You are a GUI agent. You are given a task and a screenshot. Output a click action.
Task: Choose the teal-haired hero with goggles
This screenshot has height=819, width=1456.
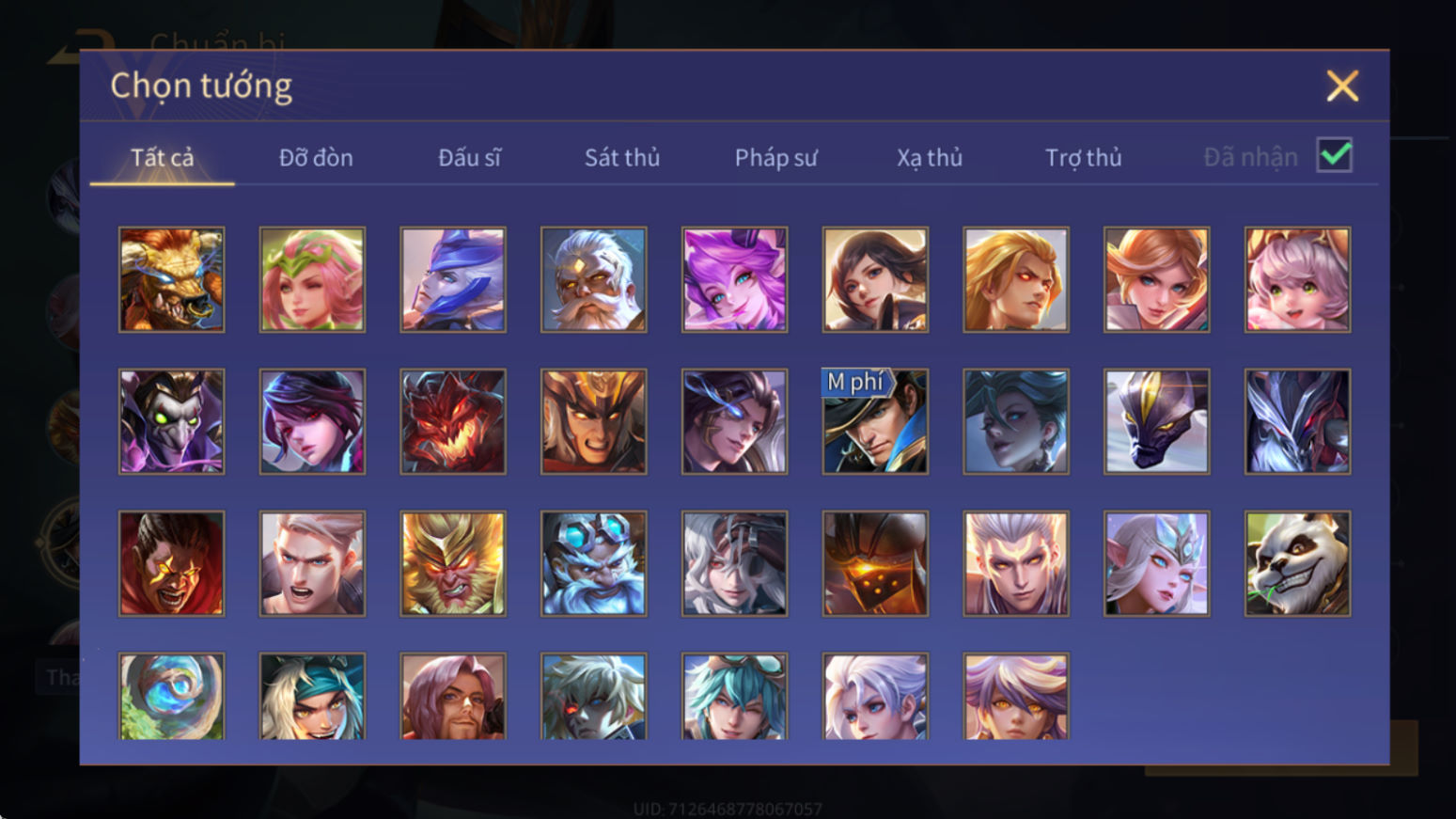734,697
